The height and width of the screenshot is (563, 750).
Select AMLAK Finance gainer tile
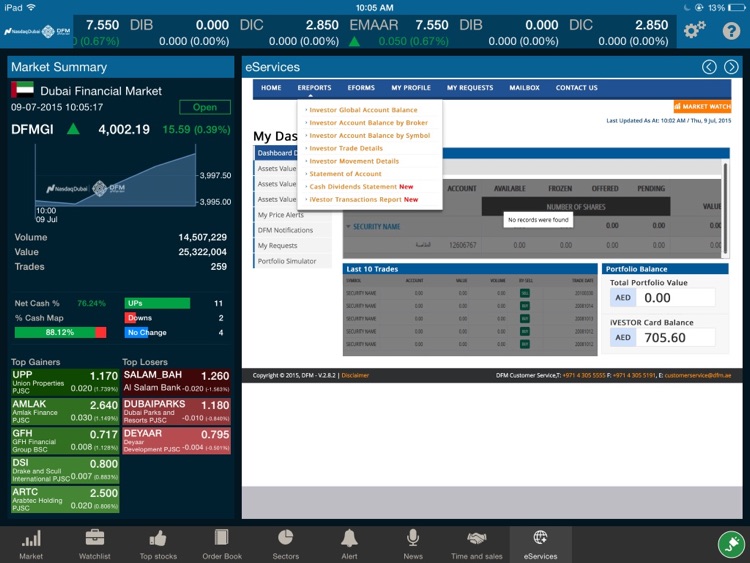[x=65, y=411]
